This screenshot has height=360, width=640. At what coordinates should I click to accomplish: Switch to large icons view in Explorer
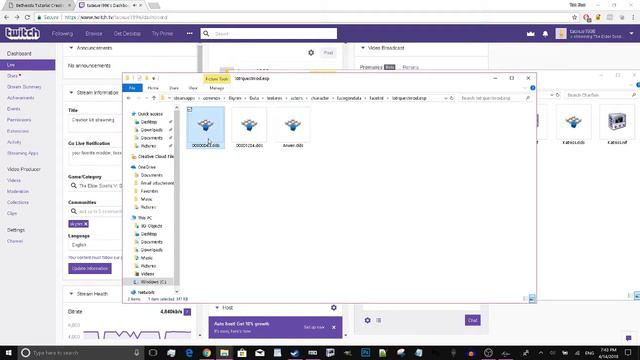(x=532, y=299)
